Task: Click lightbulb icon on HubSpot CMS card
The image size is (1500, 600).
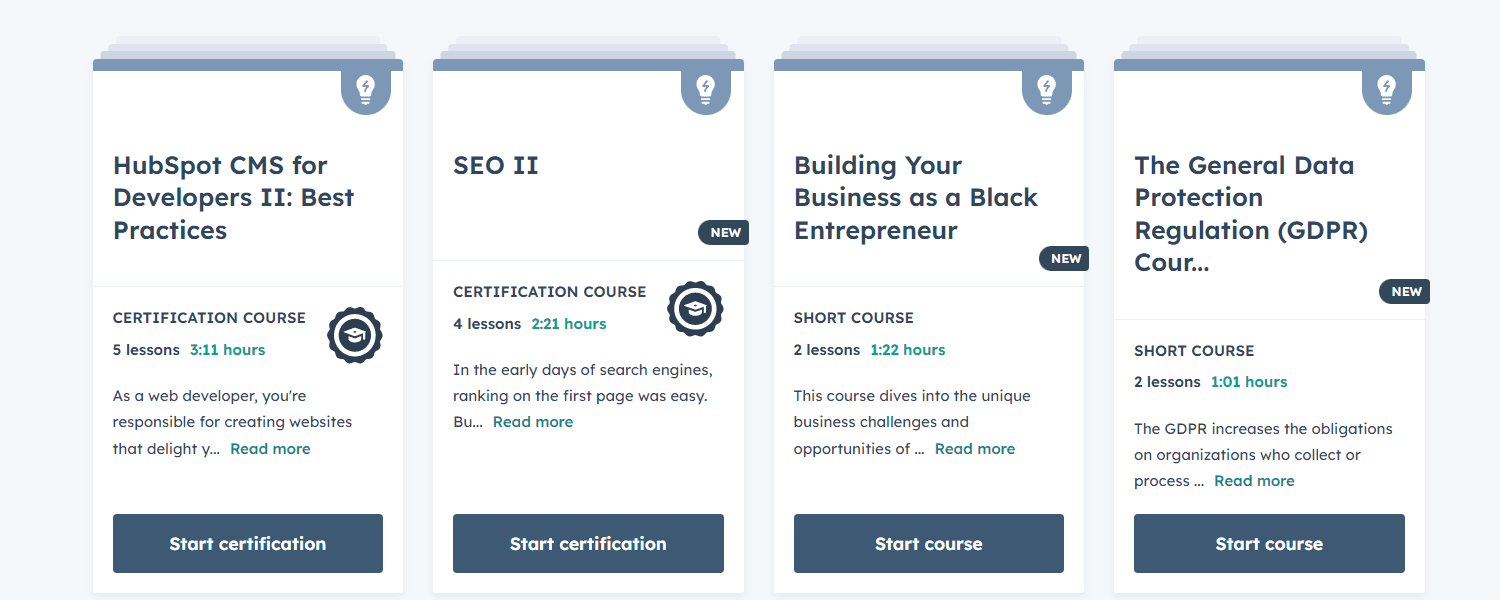Action: pyautogui.click(x=365, y=90)
